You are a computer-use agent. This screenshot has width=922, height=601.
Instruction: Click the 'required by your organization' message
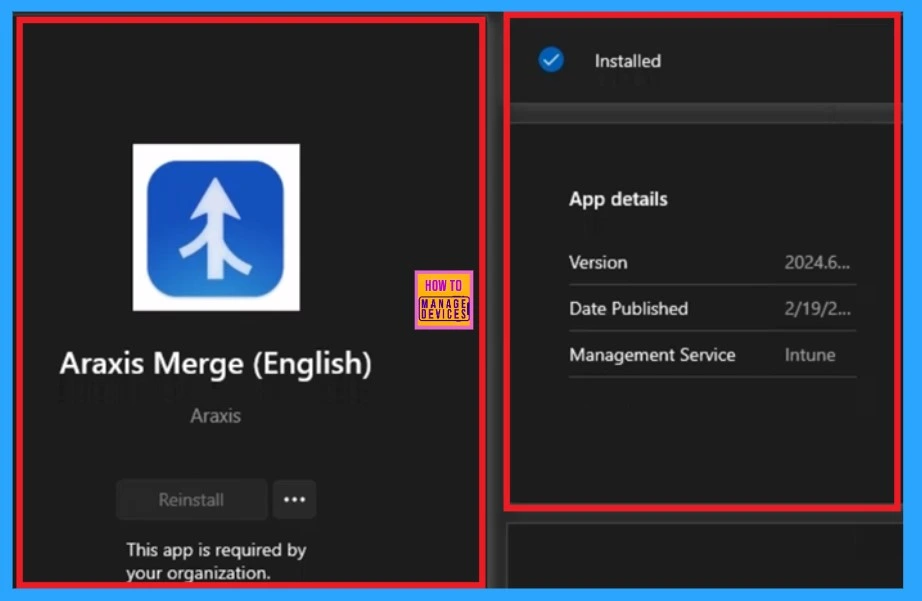[x=216, y=561]
